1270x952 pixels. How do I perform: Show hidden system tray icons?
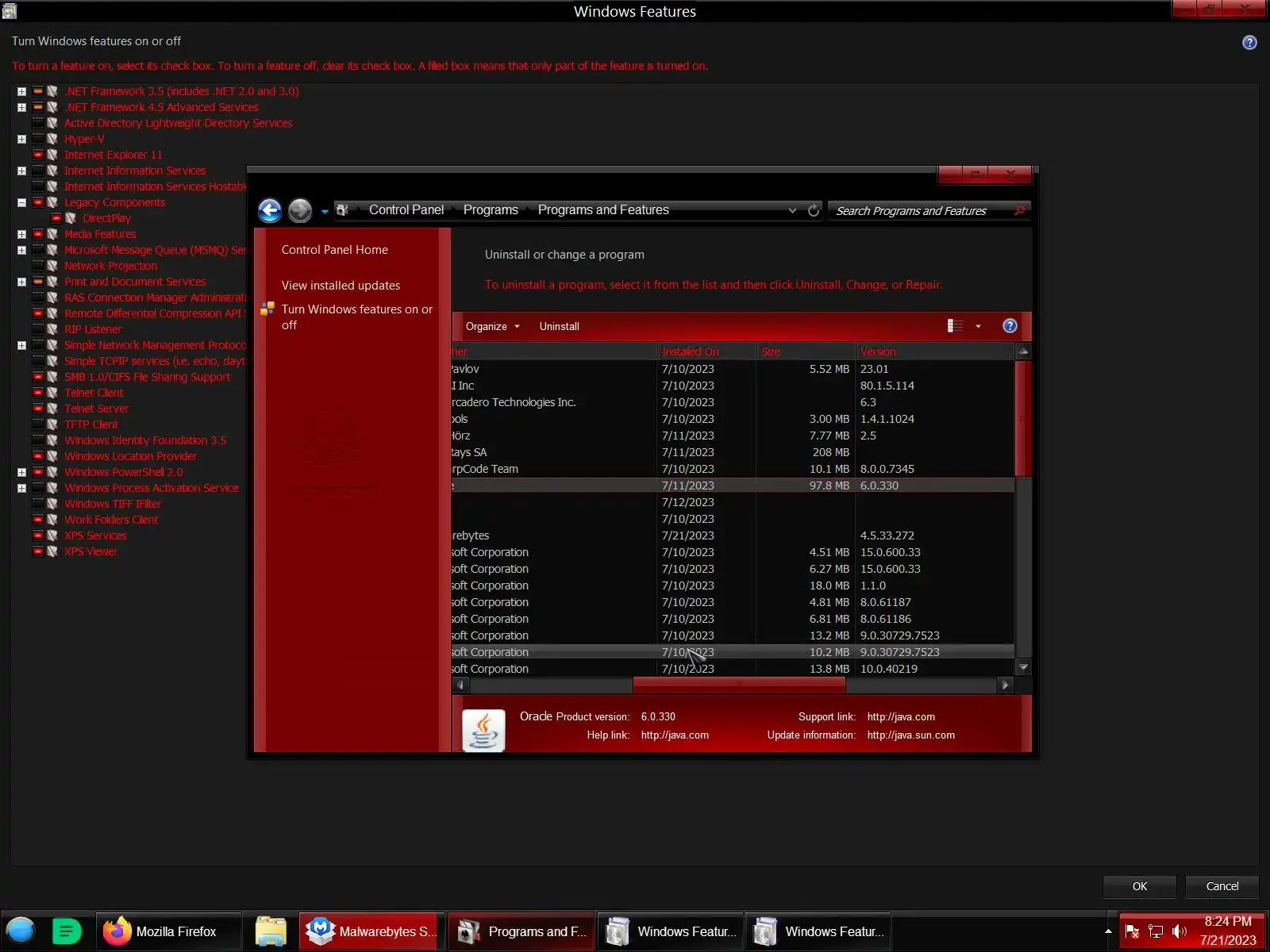tap(1108, 931)
